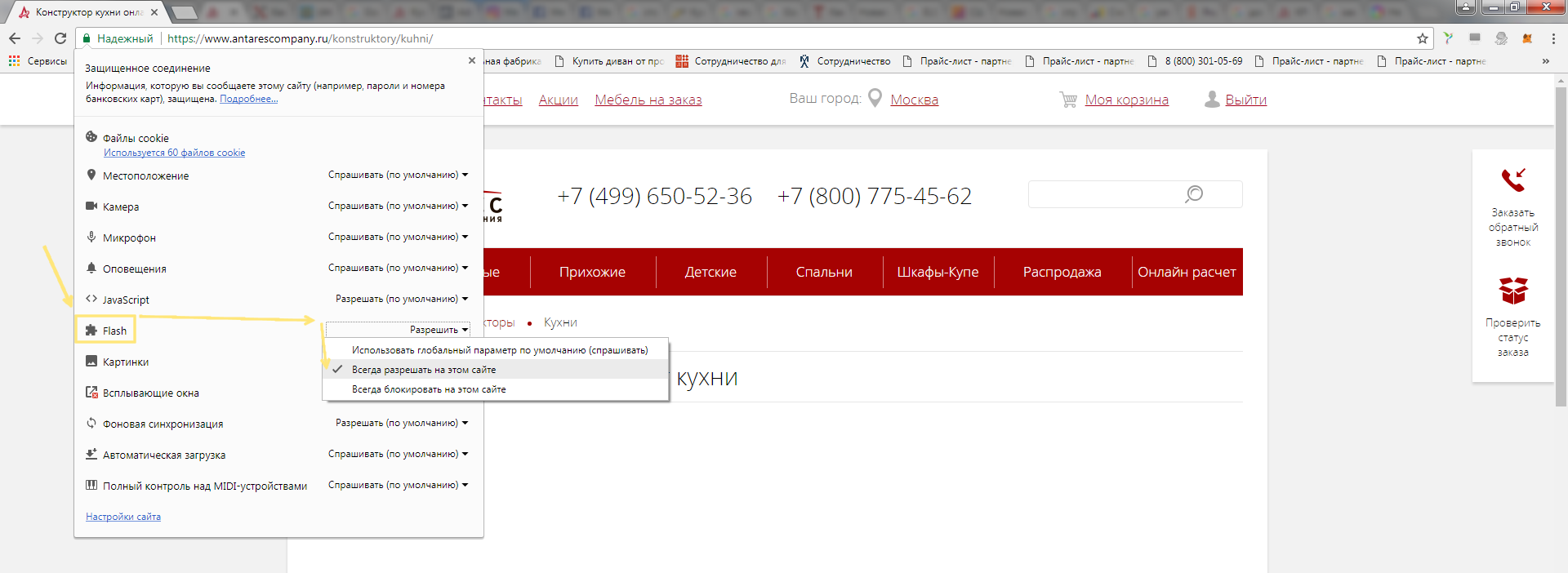Viewport: 1568px width, 573px height.
Task: Select the Шкафы-Купе menu item
Action: [937, 272]
